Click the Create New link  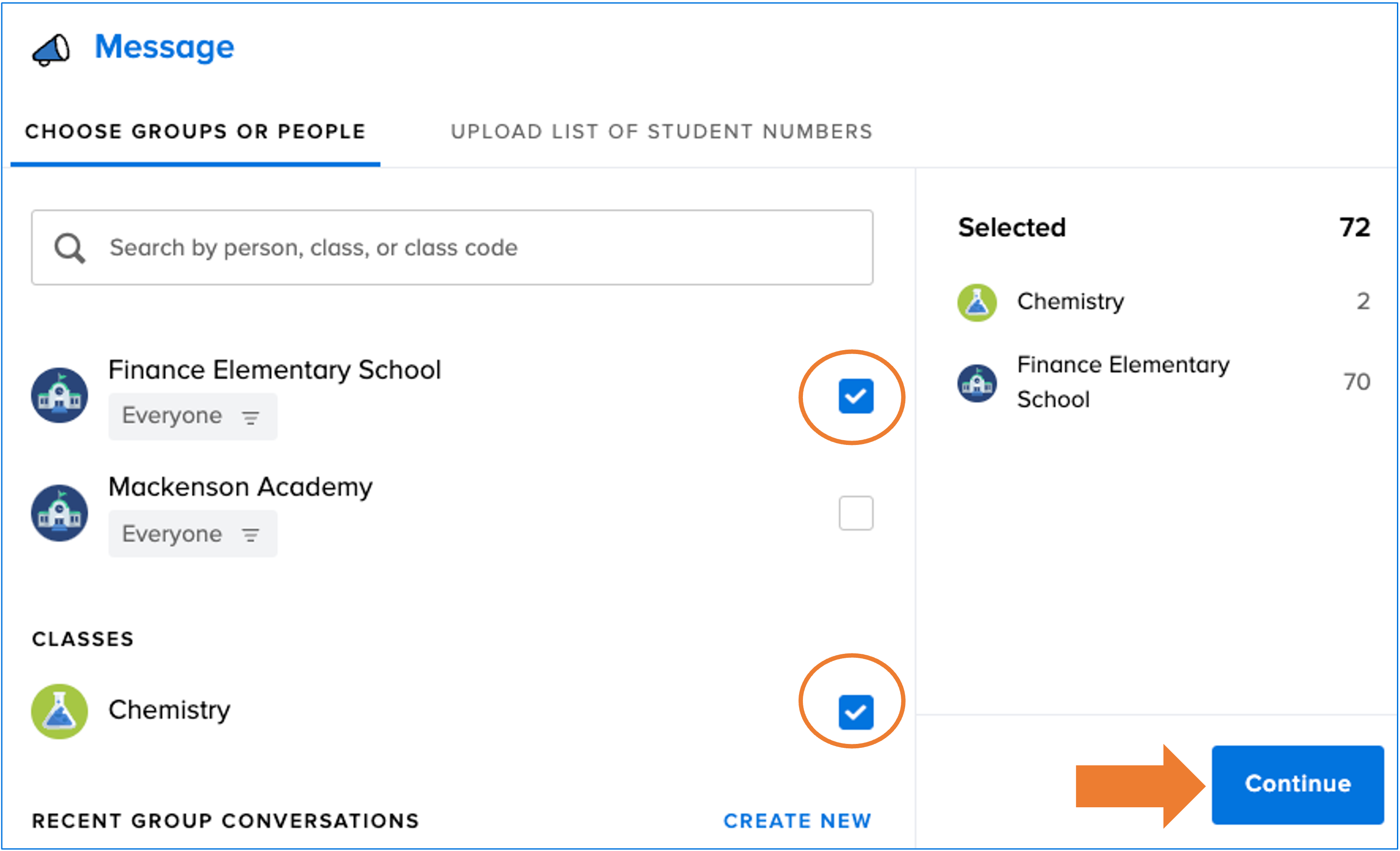tap(796, 821)
